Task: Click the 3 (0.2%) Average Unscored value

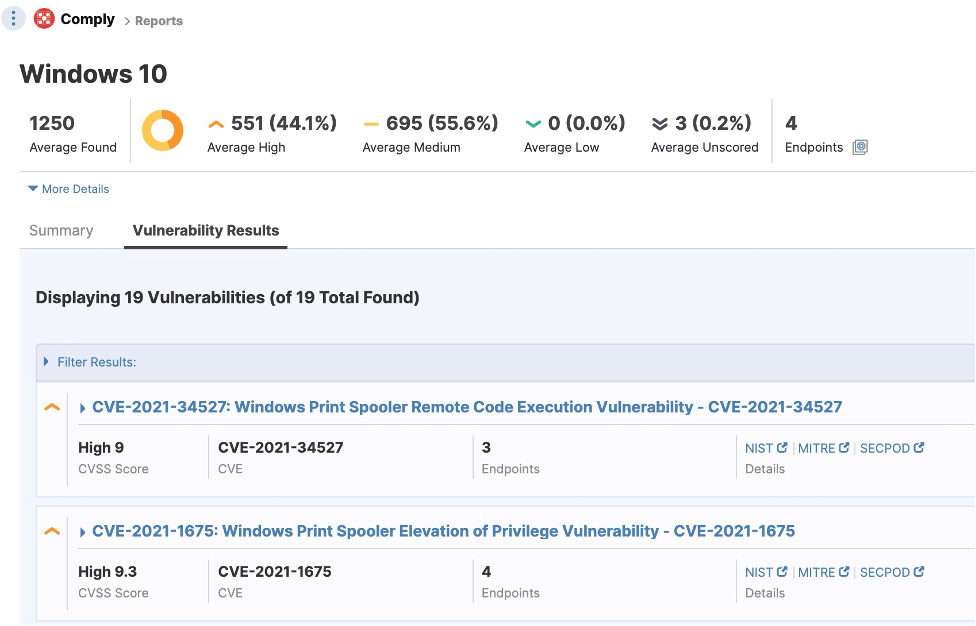Action: tap(713, 123)
